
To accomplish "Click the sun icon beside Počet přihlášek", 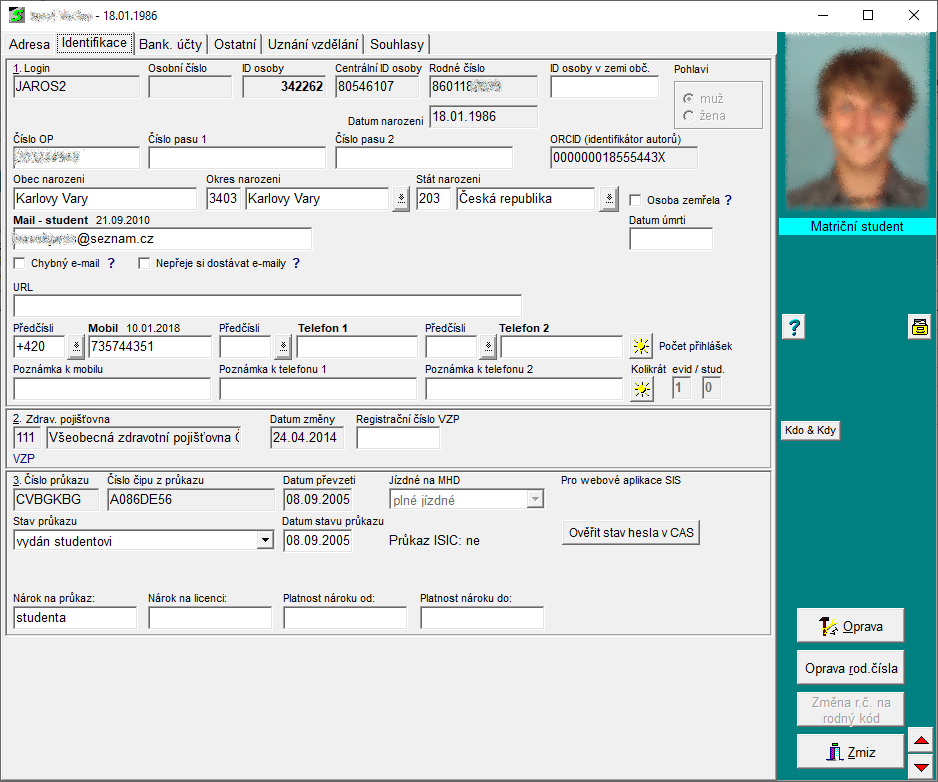I will pyautogui.click(x=640, y=347).
